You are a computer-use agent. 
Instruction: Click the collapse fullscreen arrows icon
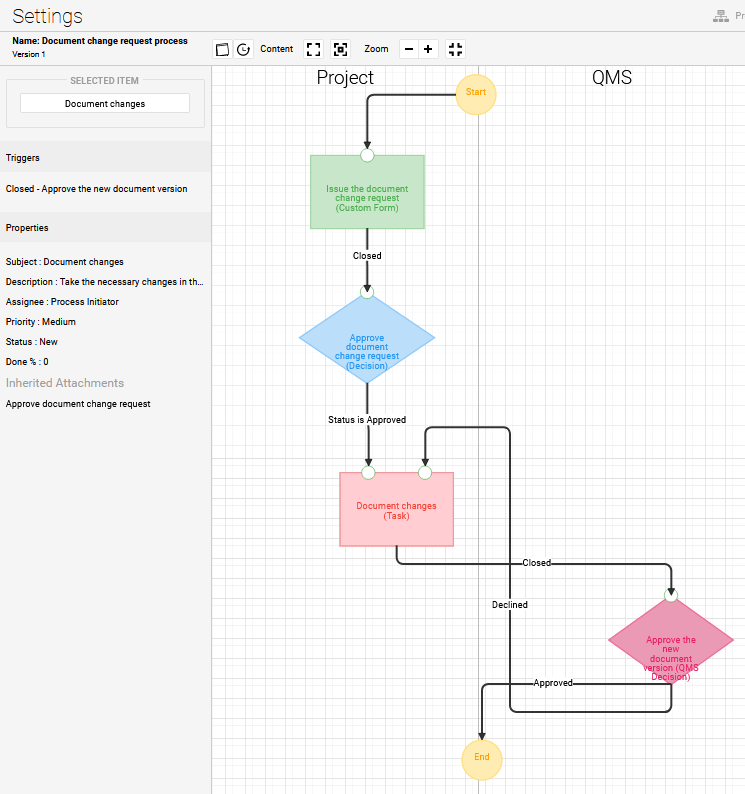455,49
